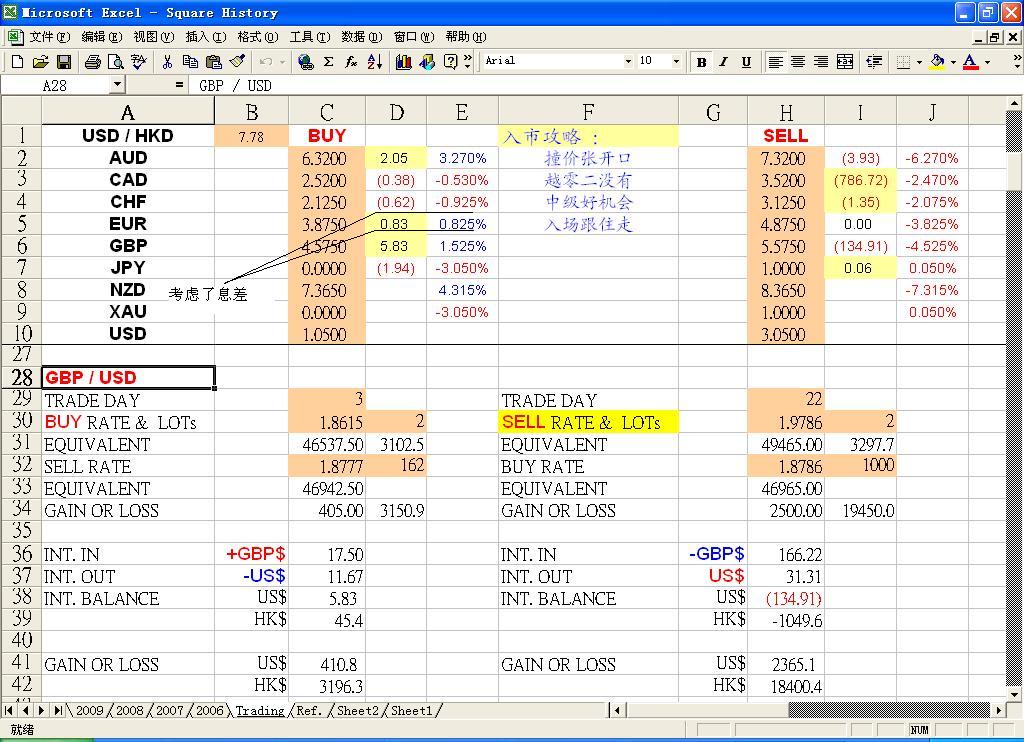Open the Map tool icon

tap(427, 61)
